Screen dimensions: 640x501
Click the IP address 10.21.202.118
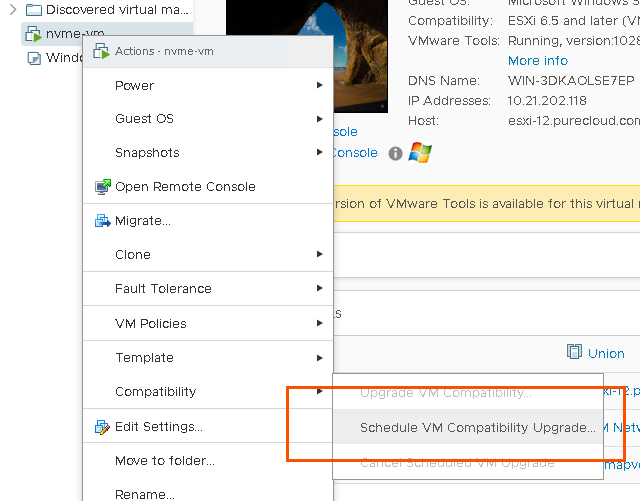[x=547, y=100]
